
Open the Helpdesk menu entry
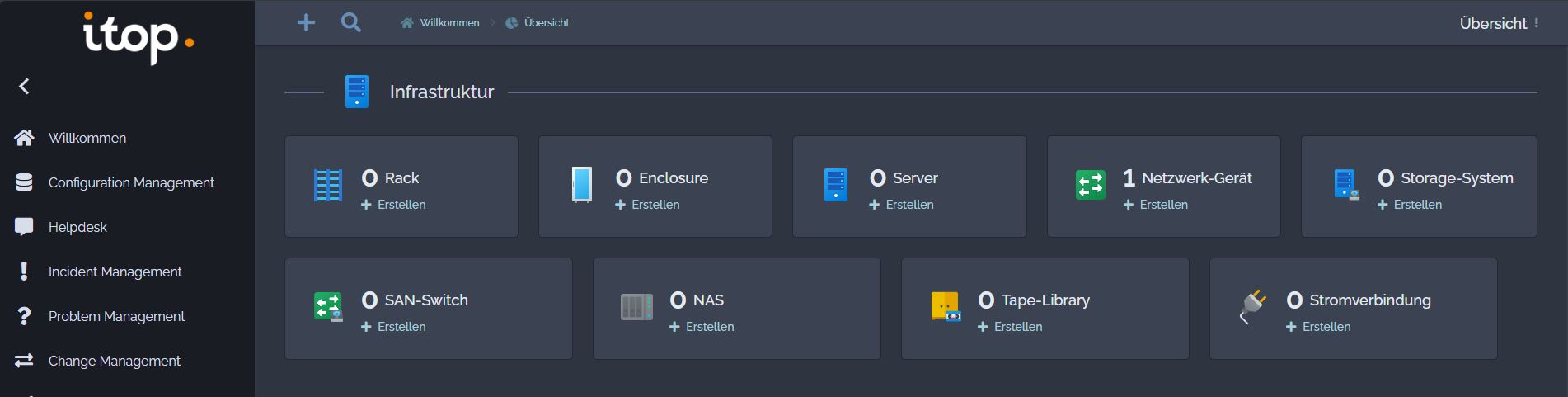point(77,228)
